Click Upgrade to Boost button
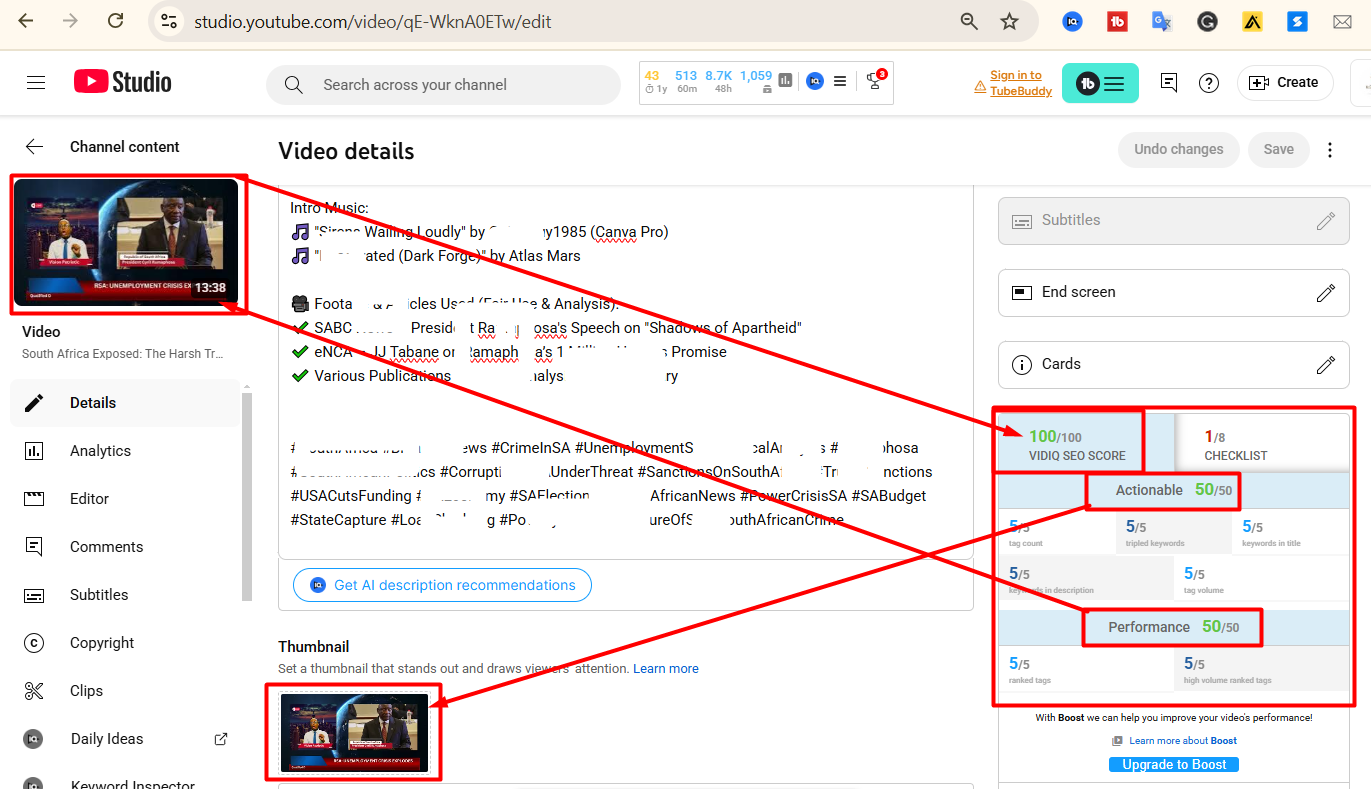The width and height of the screenshot is (1371, 789). click(1174, 765)
